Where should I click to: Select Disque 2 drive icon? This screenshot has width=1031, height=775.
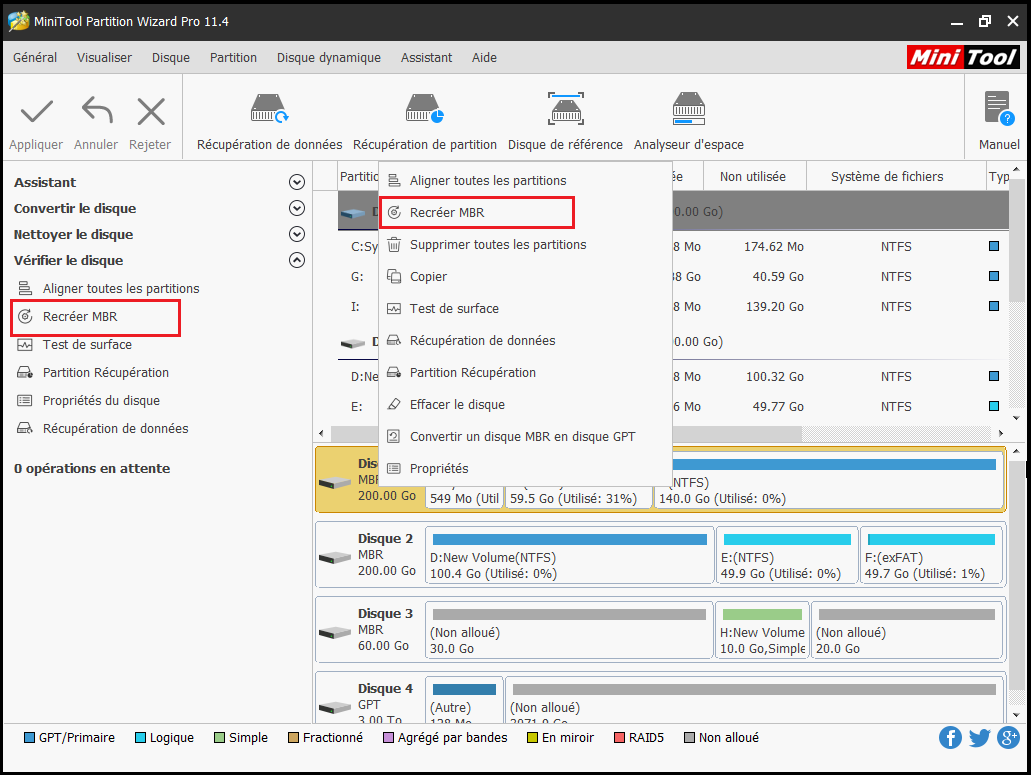coord(335,558)
